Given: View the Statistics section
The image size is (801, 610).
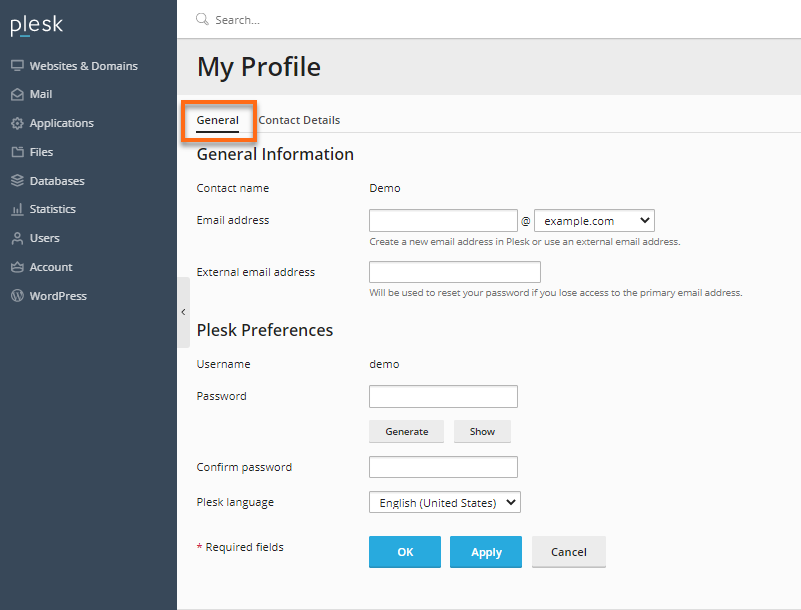Looking at the screenshot, I should point(56,209).
